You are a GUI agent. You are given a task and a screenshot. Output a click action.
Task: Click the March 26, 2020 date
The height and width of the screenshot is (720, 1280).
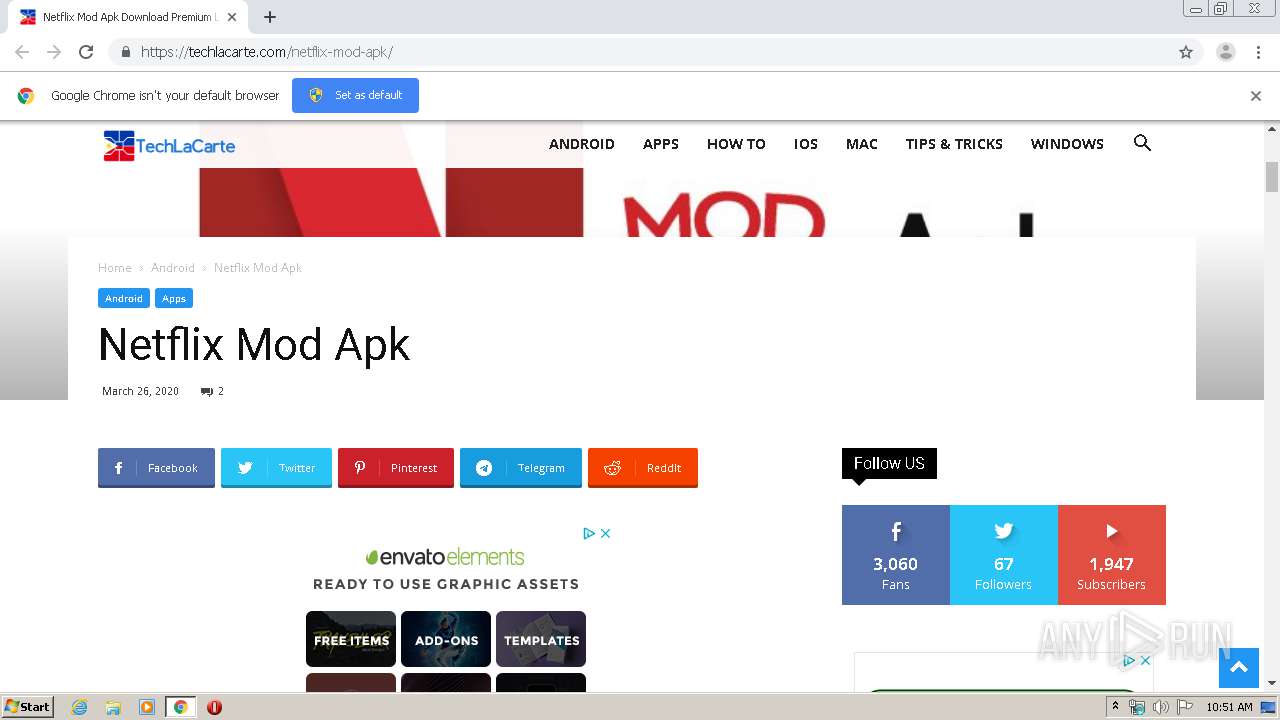pos(140,392)
